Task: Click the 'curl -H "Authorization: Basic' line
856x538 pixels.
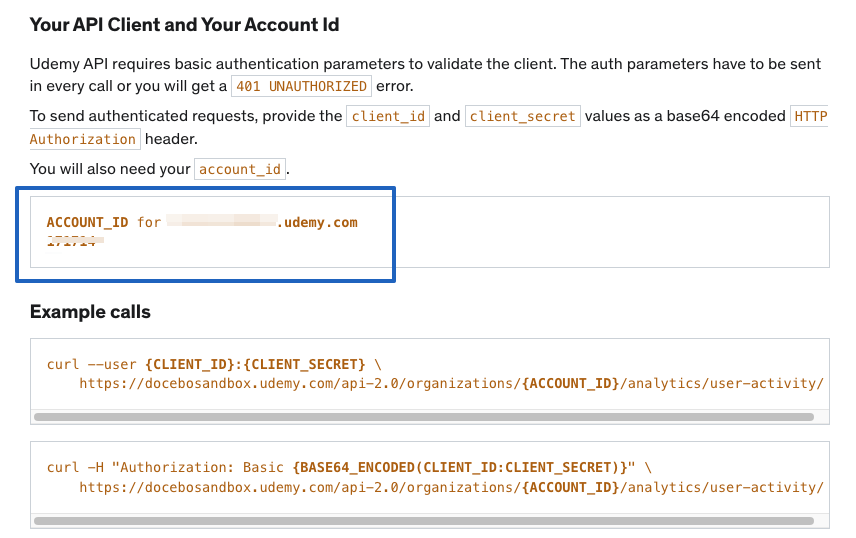Action: [x=349, y=468]
